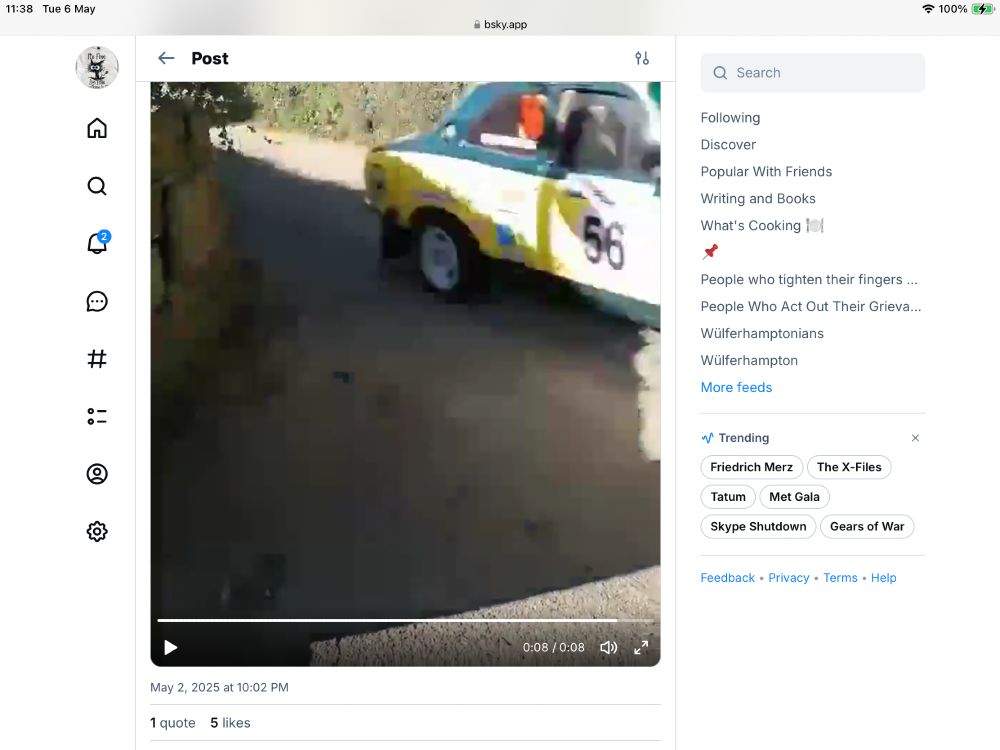Open the Chat speech-bubble icon
The width and height of the screenshot is (1000, 750).
[96, 301]
